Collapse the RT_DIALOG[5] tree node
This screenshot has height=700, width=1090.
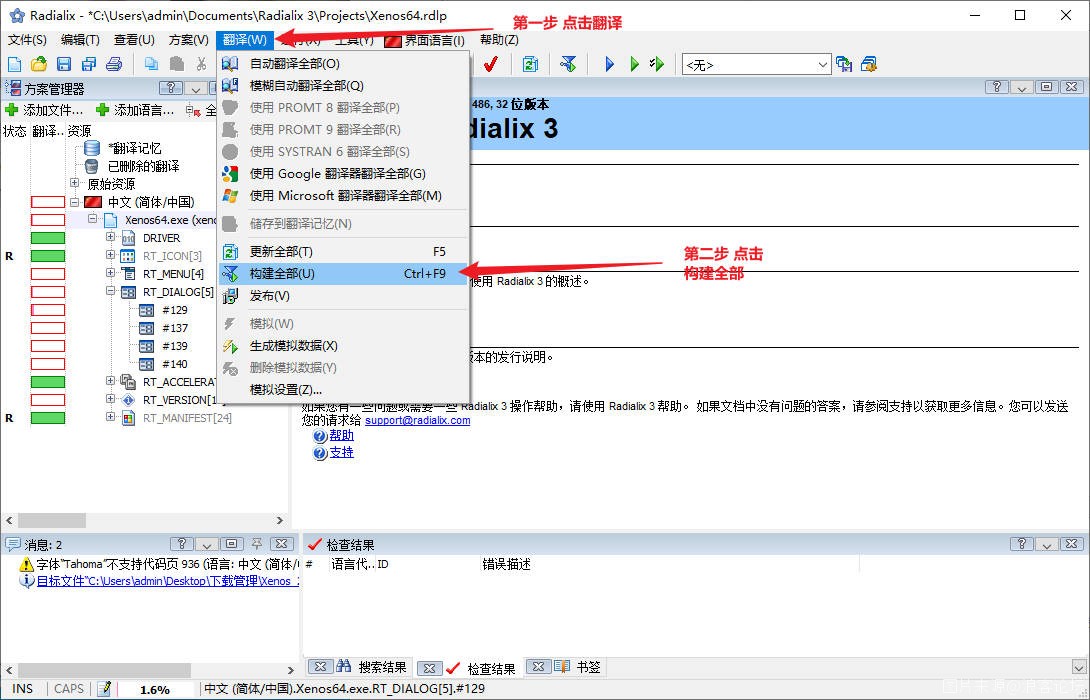point(111,291)
